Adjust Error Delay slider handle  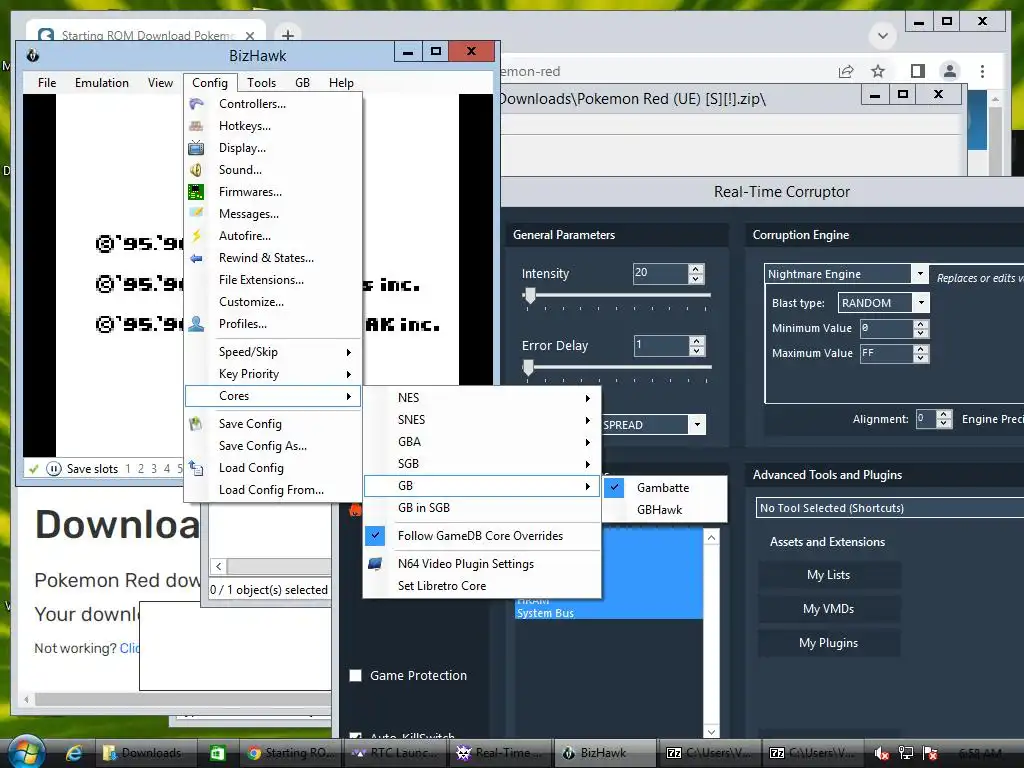tap(529, 368)
